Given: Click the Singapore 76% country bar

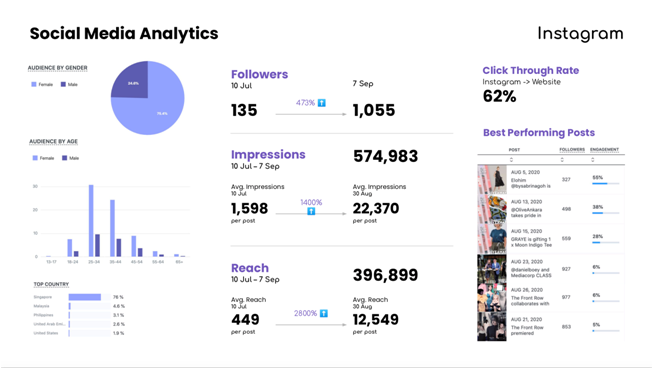Looking at the screenshot, I should [x=85, y=297].
